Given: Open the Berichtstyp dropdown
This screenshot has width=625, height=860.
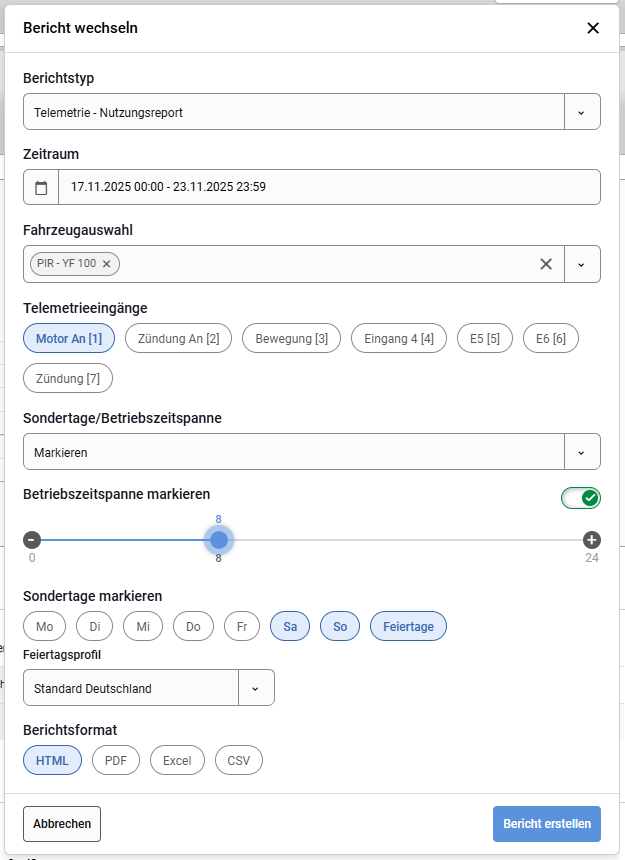Looking at the screenshot, I should pyautogui.click(x=582, y=112).
